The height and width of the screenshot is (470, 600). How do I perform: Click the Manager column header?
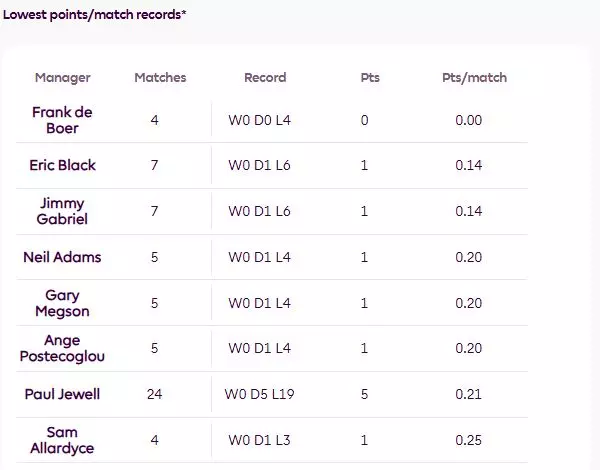(x=62, y=77)
